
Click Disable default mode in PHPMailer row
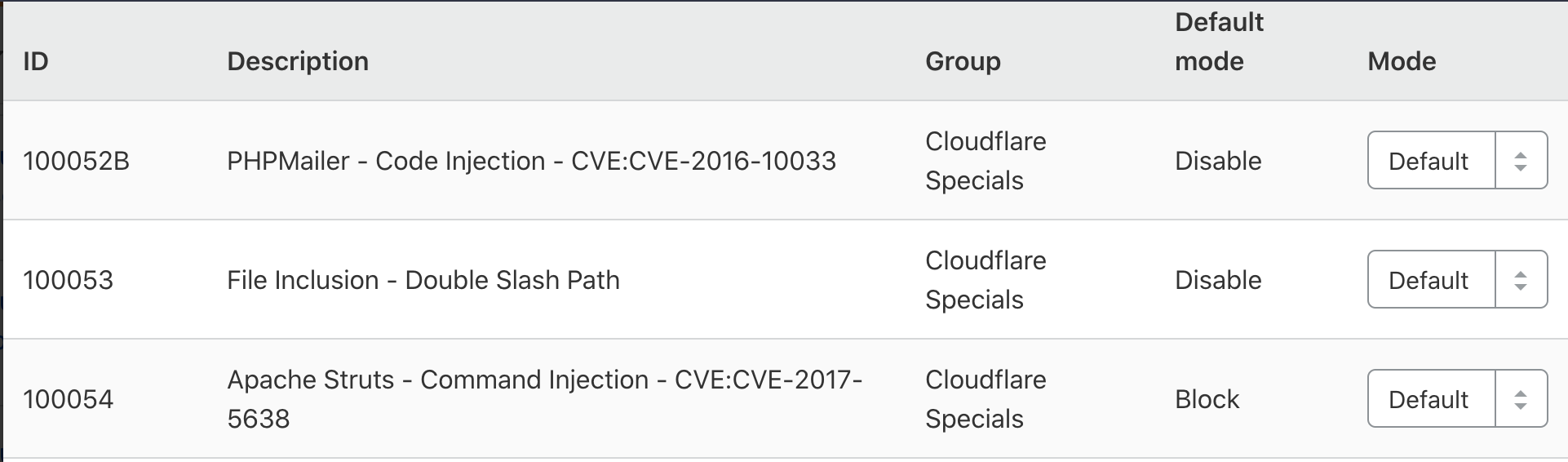click(x=1218, y=161)
